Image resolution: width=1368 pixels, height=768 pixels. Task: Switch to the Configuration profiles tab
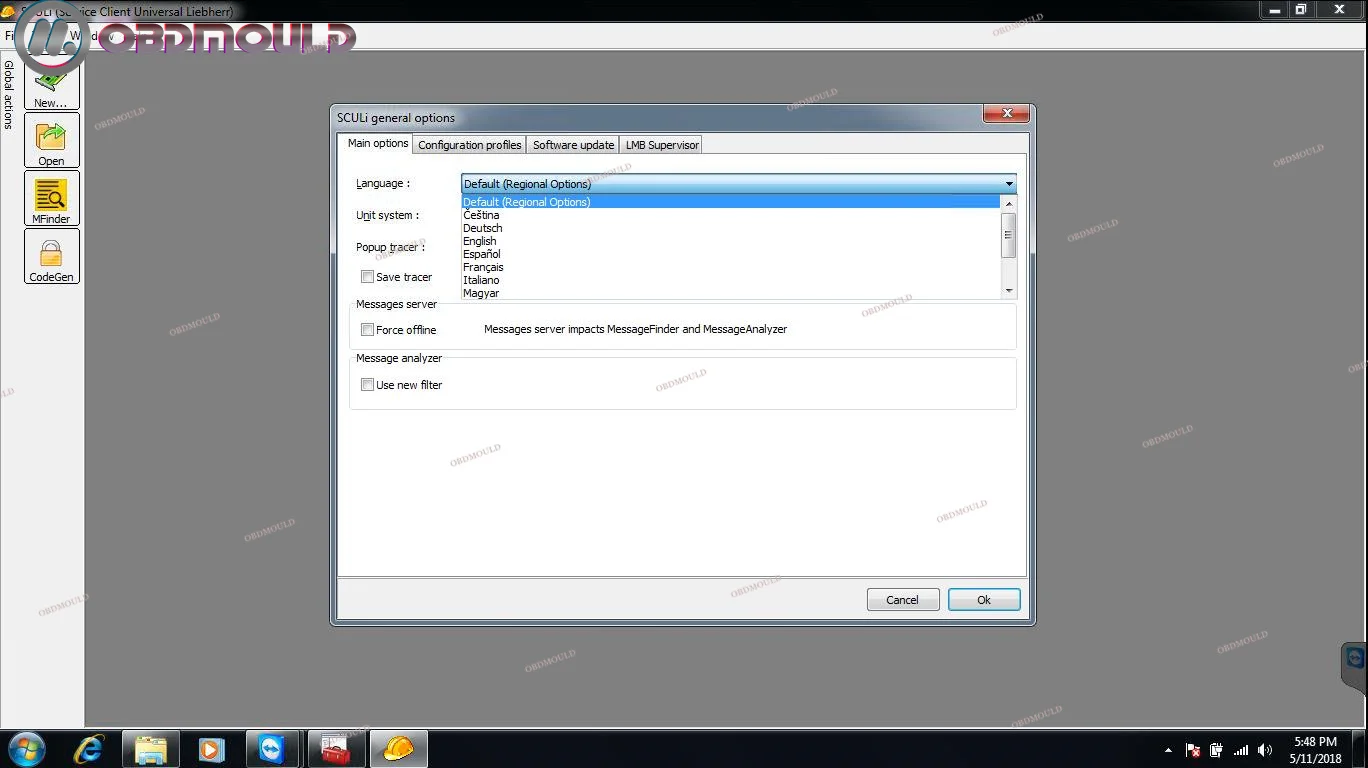point(469,145)
